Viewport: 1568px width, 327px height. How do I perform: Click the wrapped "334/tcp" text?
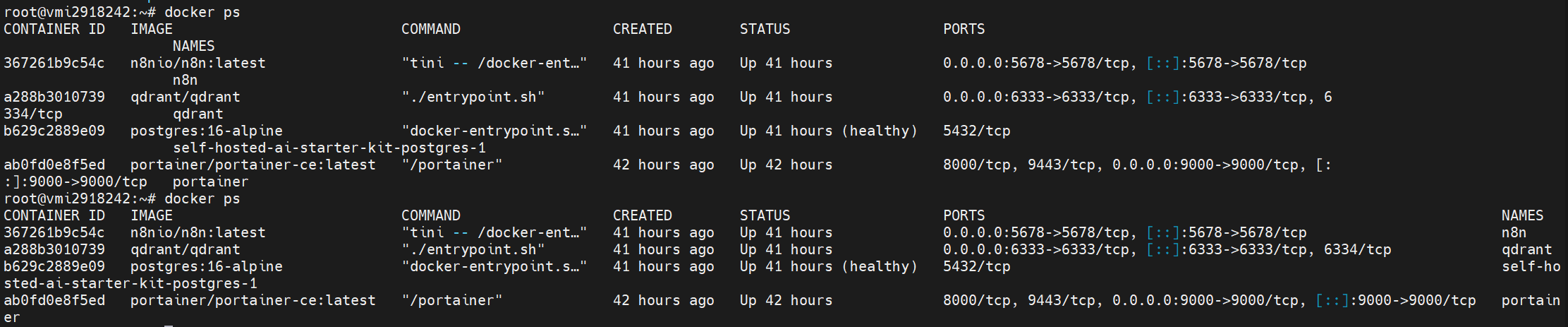coord(33,114)
